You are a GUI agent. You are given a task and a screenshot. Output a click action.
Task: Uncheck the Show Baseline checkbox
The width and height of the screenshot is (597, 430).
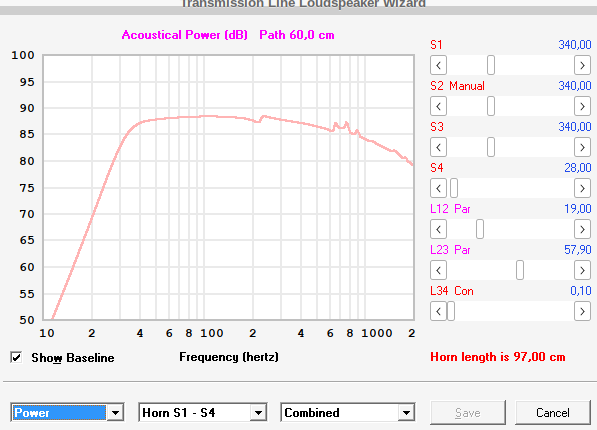pos(16,358)
